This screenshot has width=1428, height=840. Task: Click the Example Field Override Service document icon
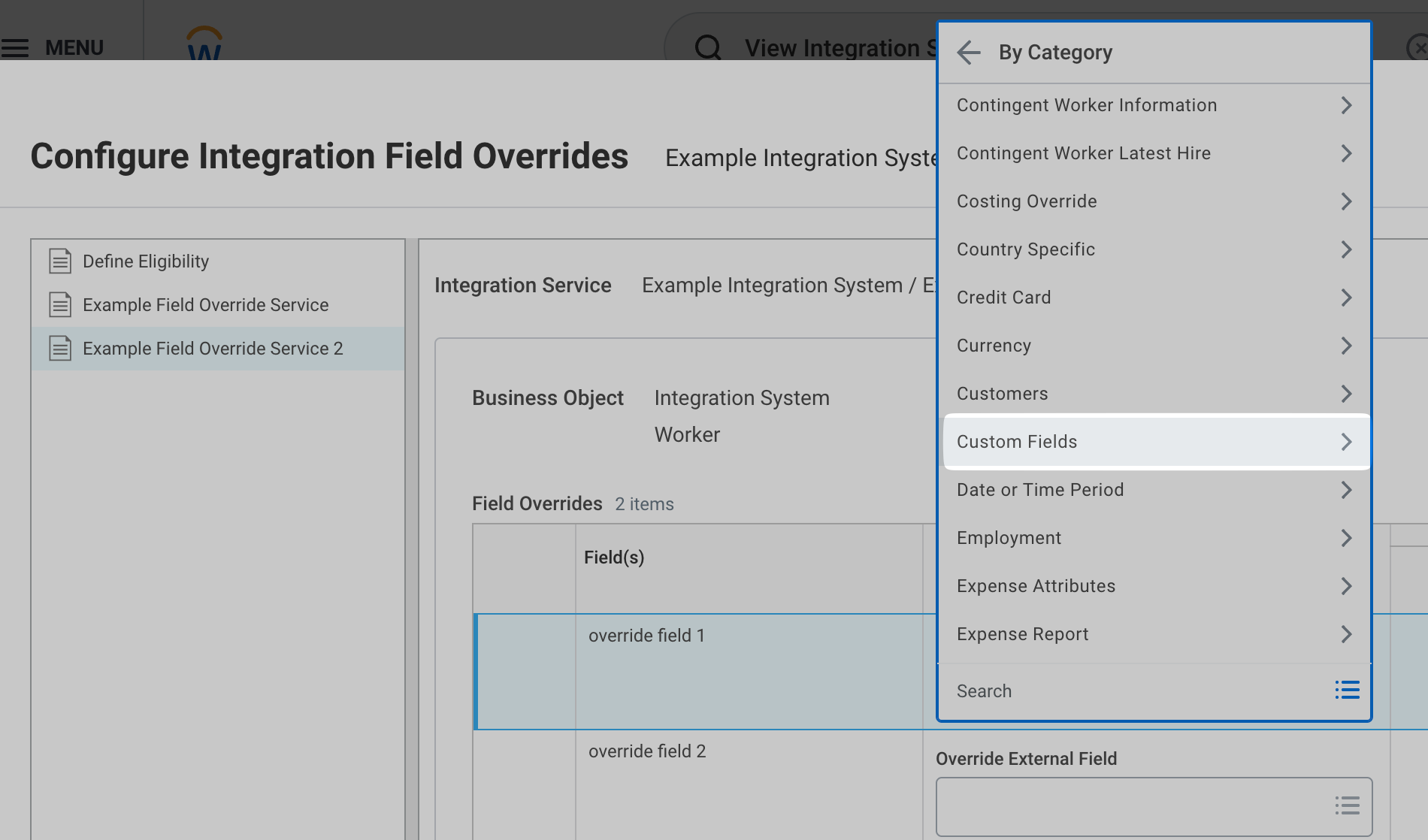[60, 304]
